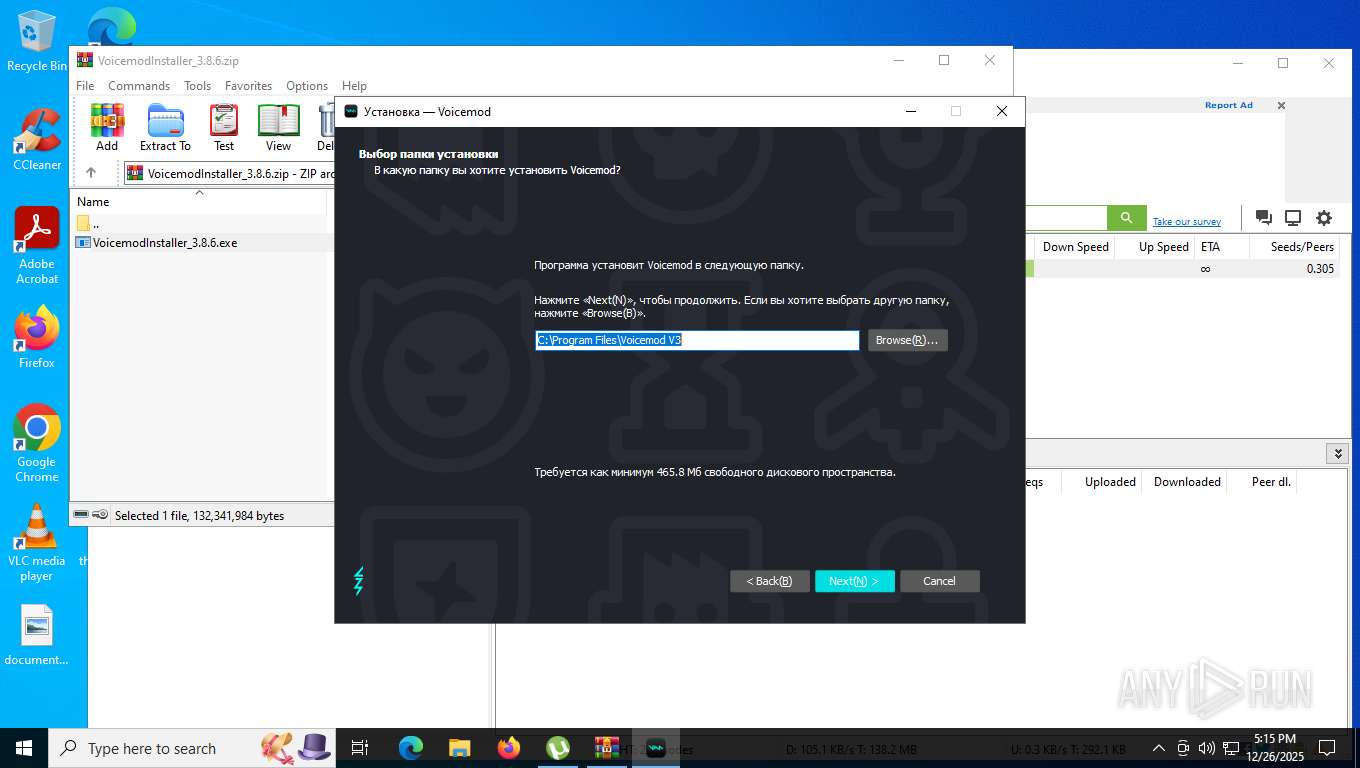The width and height of the screenshot is (1360, 768).
Task: Open Adobe Acrobat desktop shortcut
Action: tap(37, 246)
